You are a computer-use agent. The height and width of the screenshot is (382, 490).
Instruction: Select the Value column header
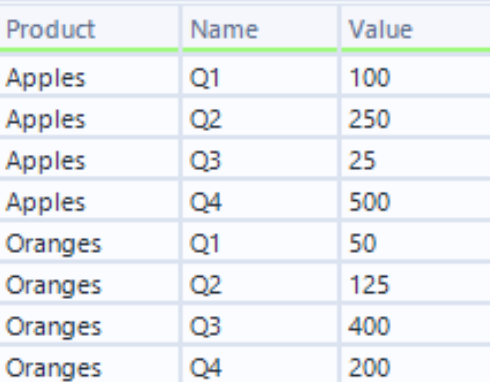[x=416, y=29]
